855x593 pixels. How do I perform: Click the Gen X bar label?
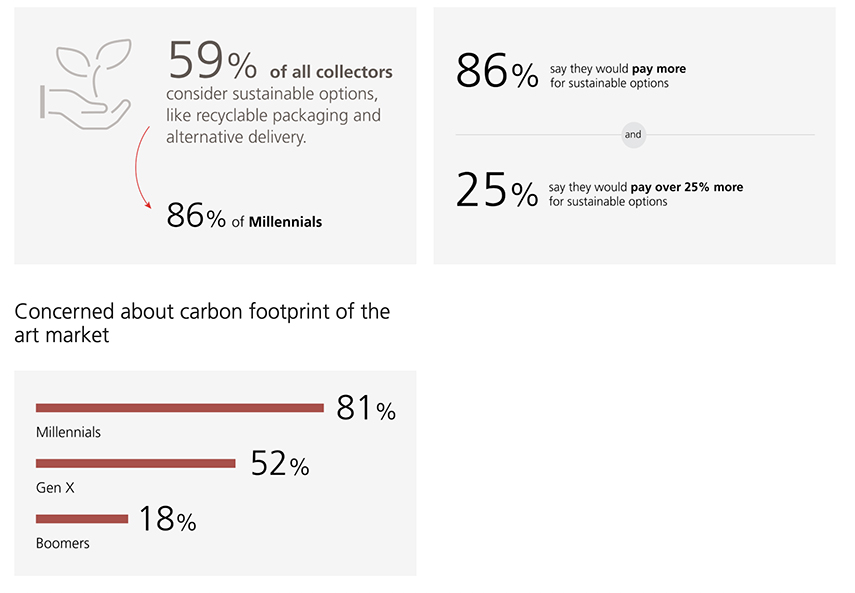(55, 488)
